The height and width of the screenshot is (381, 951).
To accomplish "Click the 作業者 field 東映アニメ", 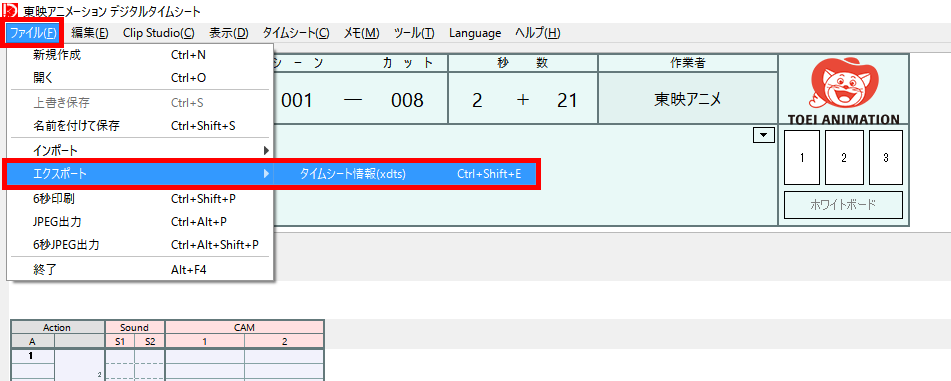I will pyautogui.click(x=688, y=99).
